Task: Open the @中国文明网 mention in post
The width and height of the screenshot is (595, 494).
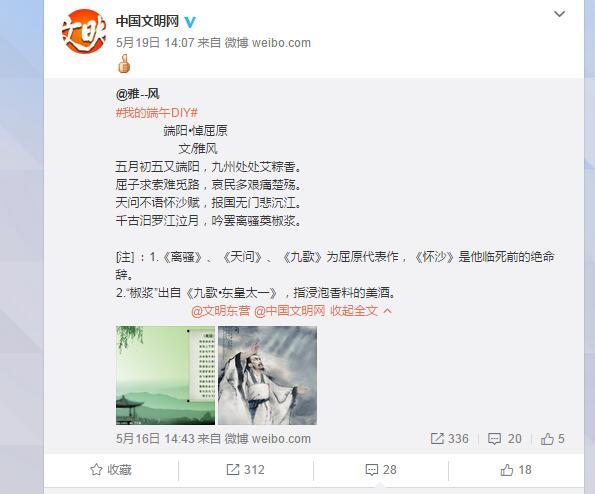Action: [x=290, y=311]
